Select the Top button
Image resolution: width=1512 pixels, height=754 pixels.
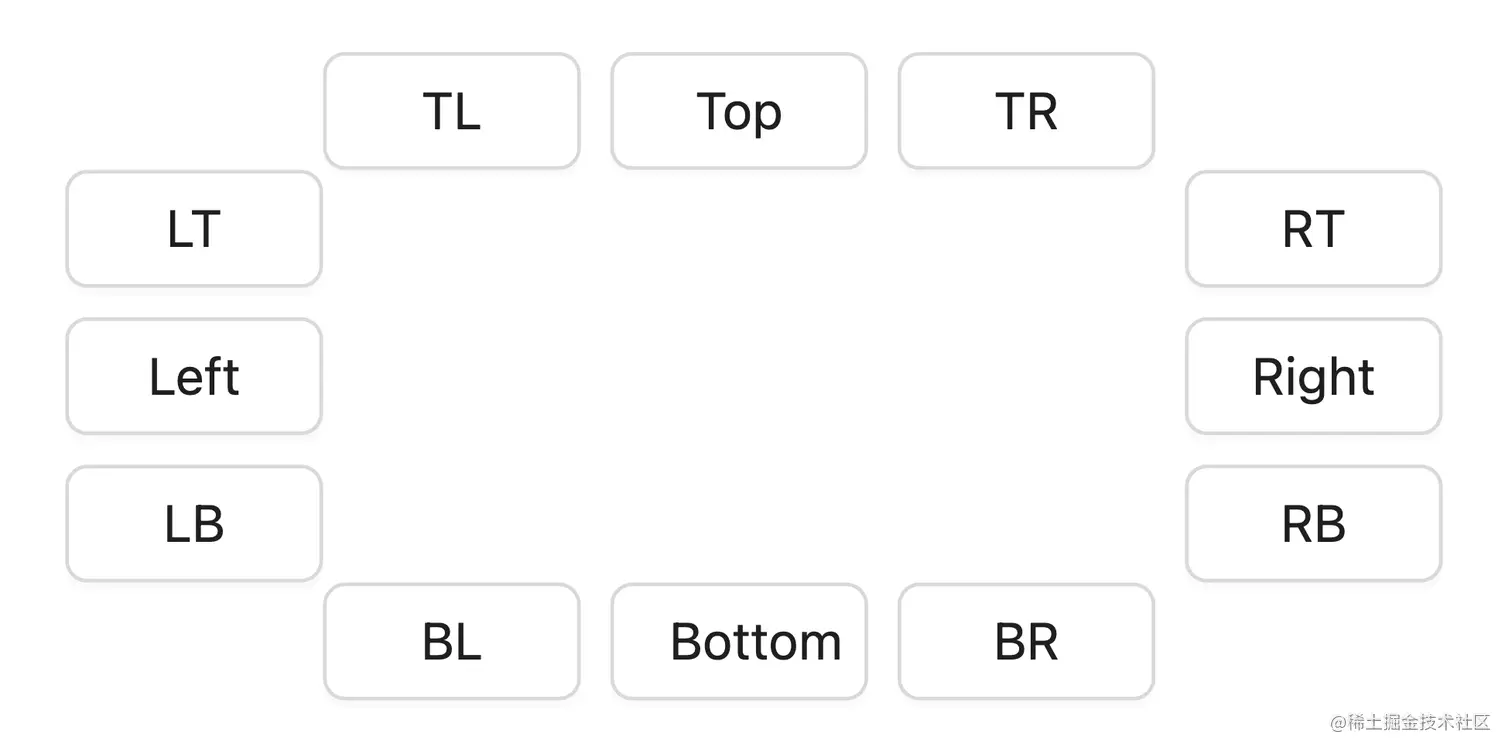tap(739, 111)
